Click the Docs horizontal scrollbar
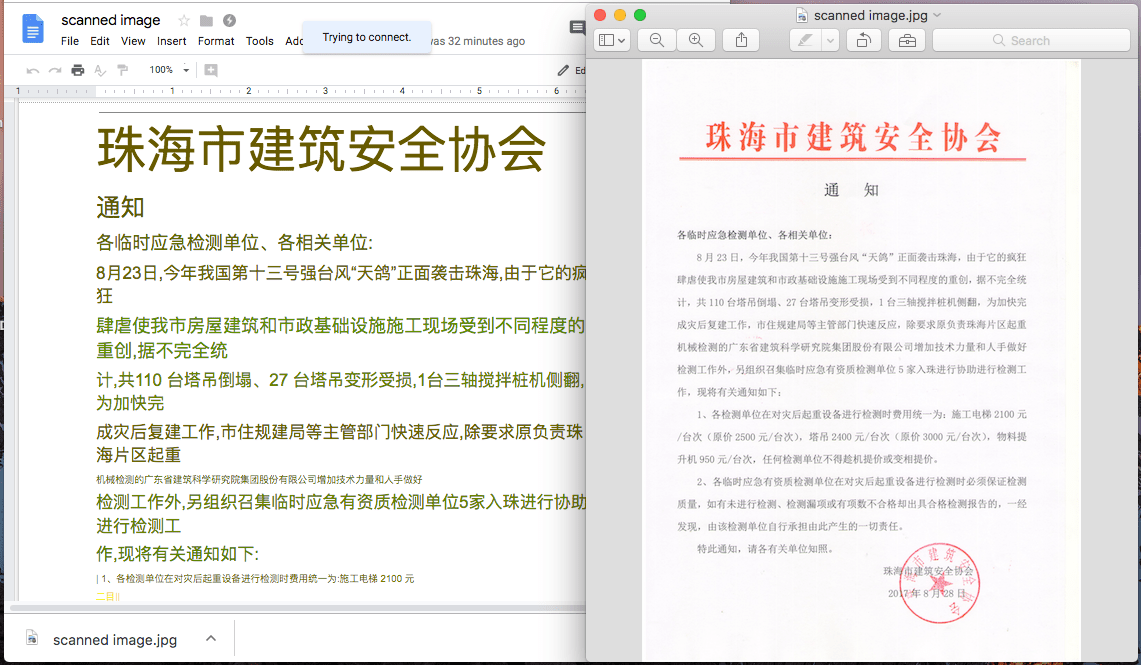Screen dimensions: 1141x665 (298, 608)
